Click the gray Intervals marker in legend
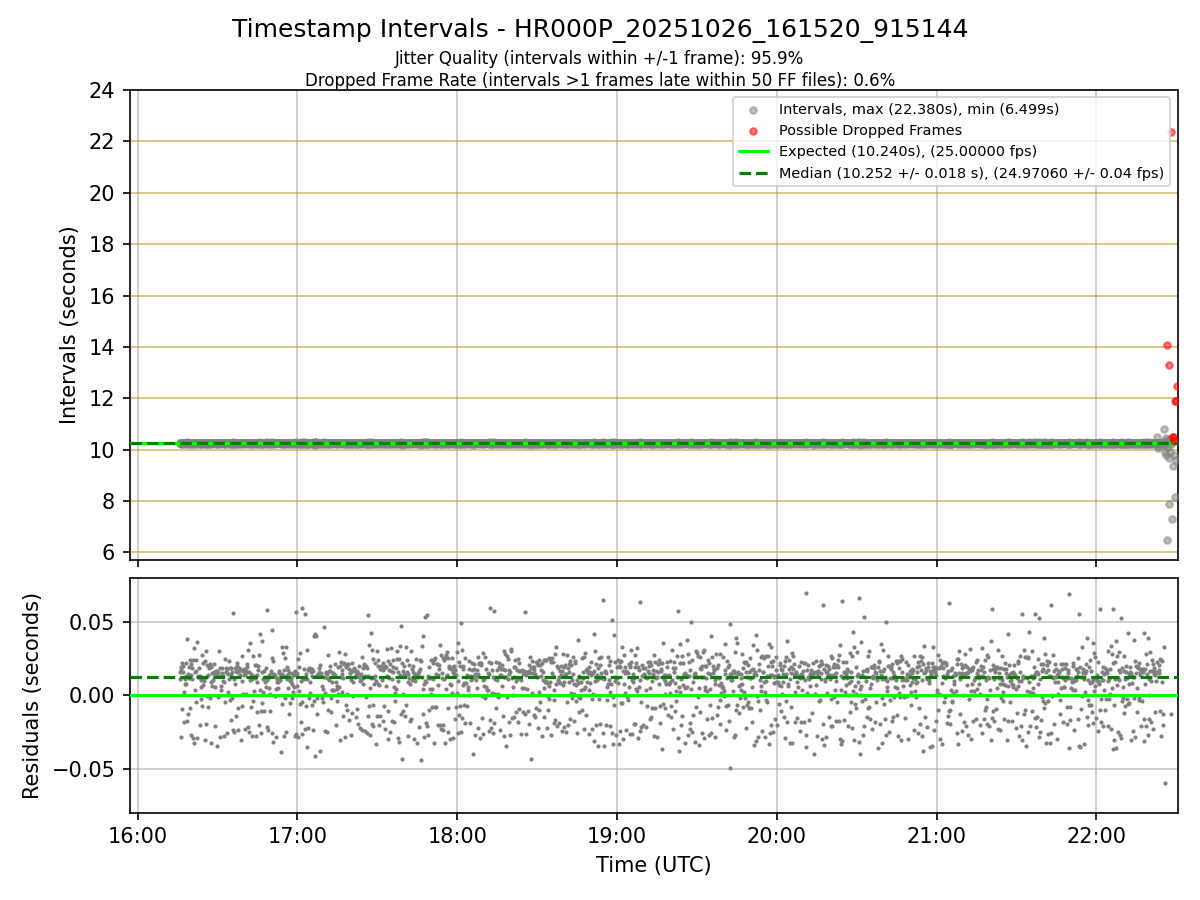This screenshot has width=1200, height=900. (x=753, y=110)
